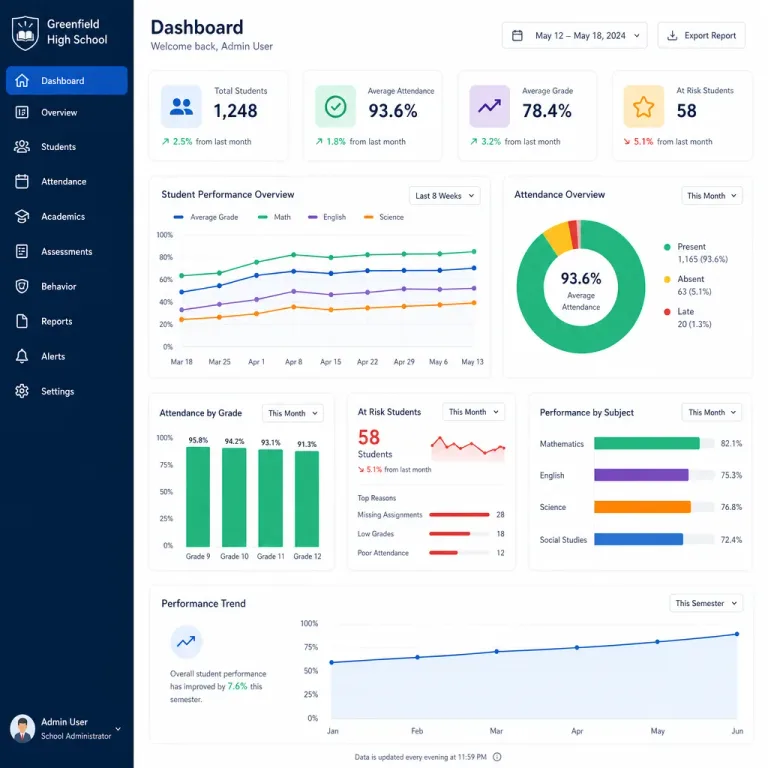Open the Assessments menu item

[67, 251]
